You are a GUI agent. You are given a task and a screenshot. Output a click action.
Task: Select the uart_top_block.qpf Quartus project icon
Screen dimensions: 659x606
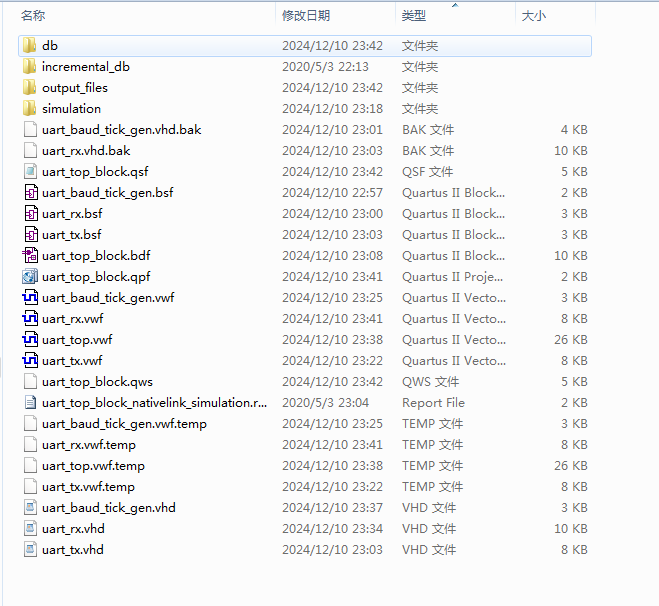click(x=30, y=277)
